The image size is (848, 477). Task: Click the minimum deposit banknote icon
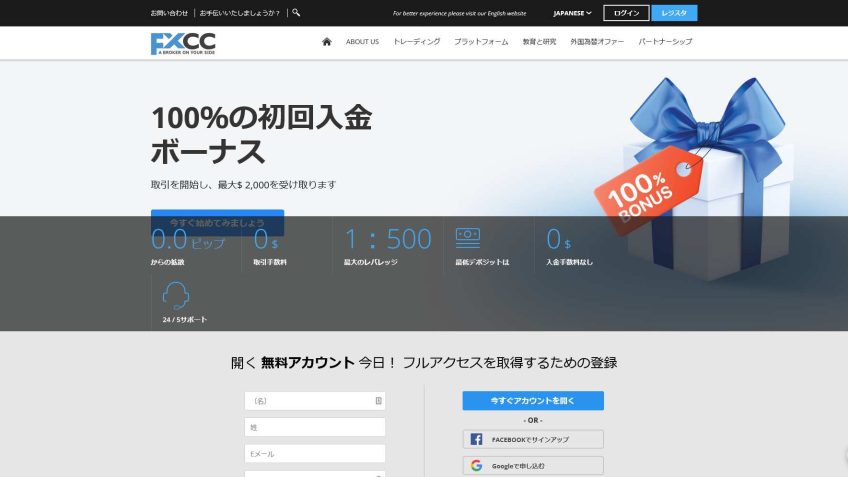click(x=468, y=238)
